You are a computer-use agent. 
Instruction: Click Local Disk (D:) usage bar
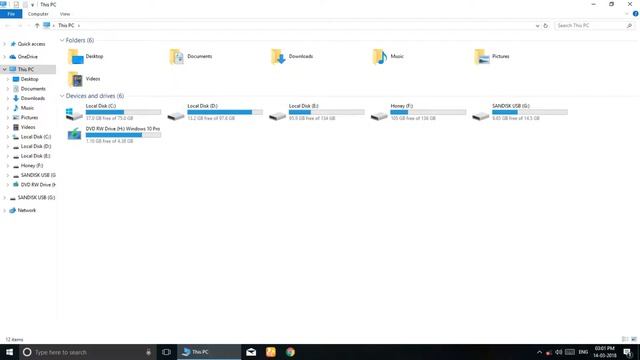(x=225, y=112)
